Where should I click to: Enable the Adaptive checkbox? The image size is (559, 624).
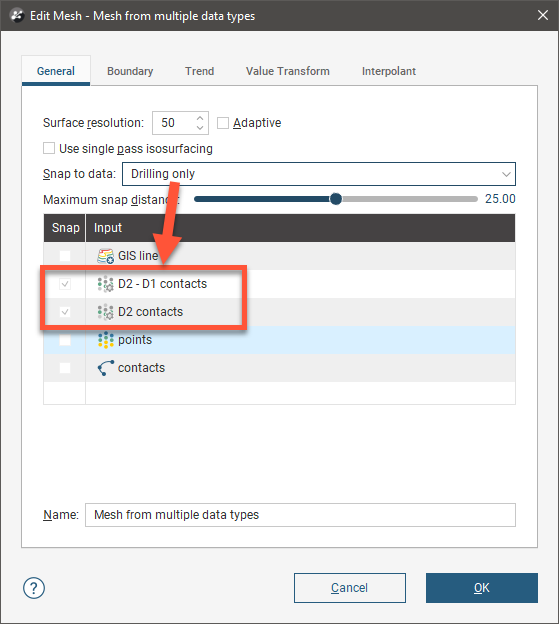click(223, 123)
